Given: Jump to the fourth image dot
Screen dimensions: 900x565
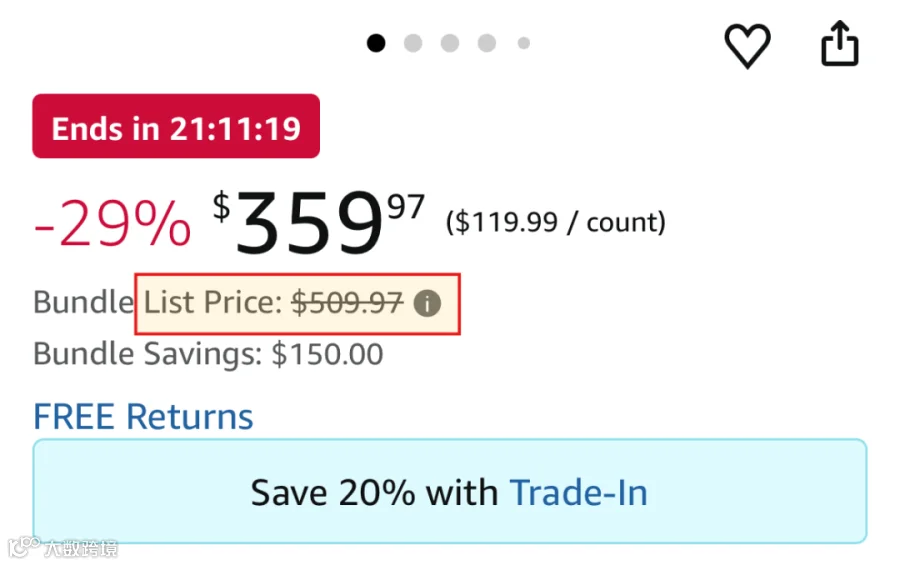Looking at the screenshot, I should [x=486, y=43].
